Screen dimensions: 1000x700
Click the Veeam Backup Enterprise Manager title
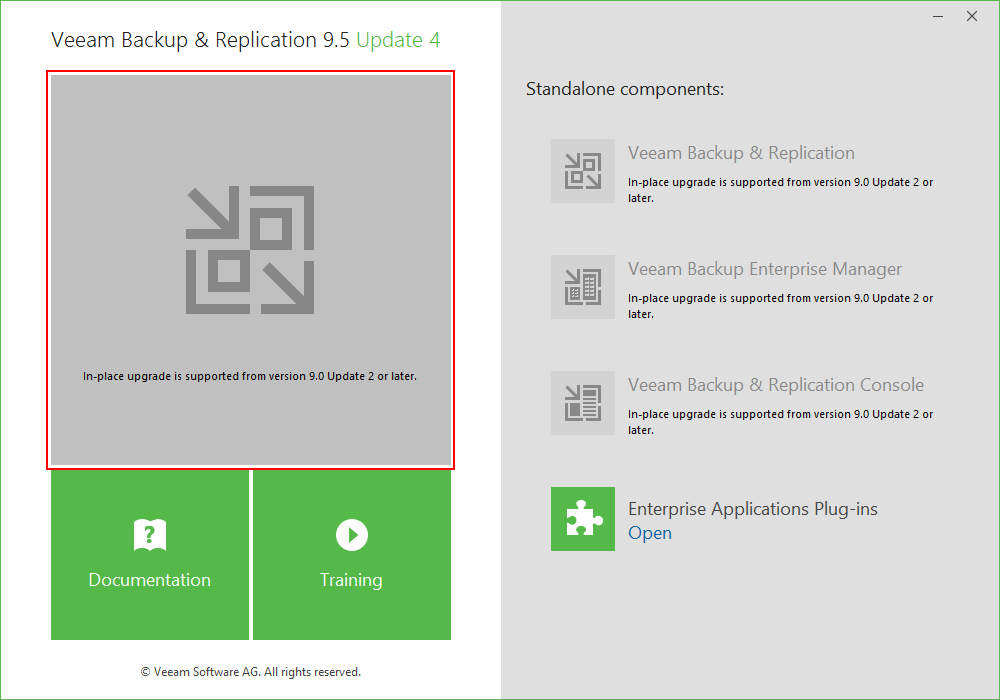point(765,269)
